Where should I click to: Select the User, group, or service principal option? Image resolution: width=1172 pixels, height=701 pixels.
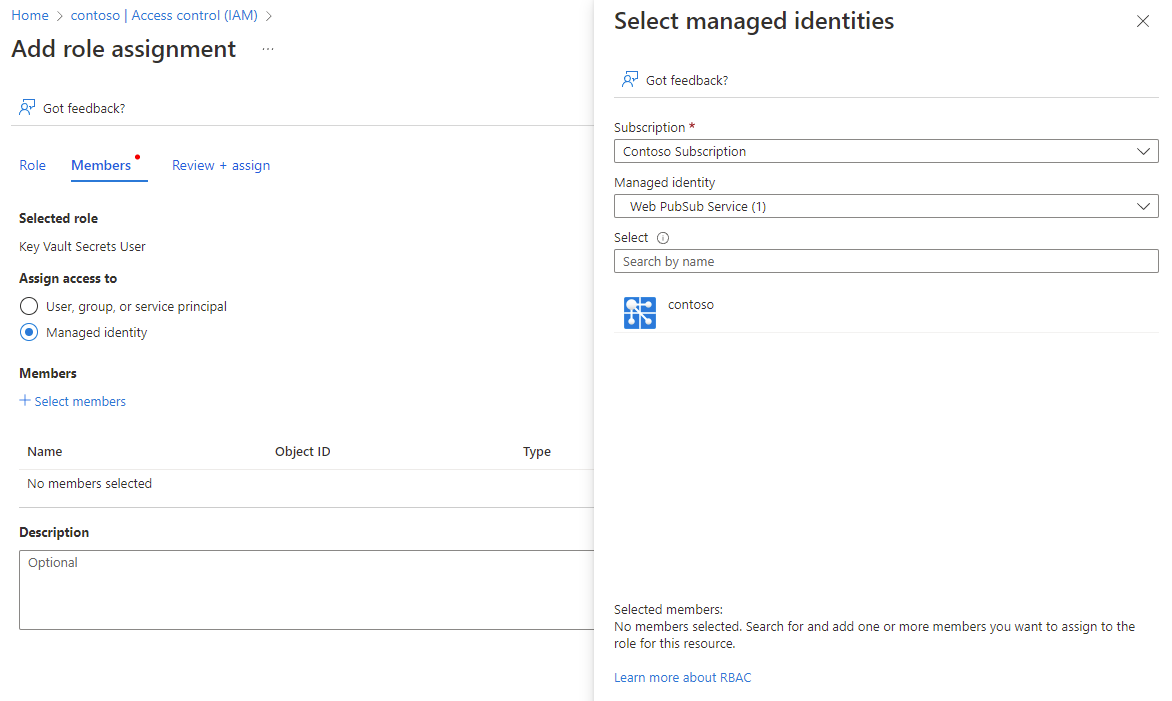click(x=29, y=306)
